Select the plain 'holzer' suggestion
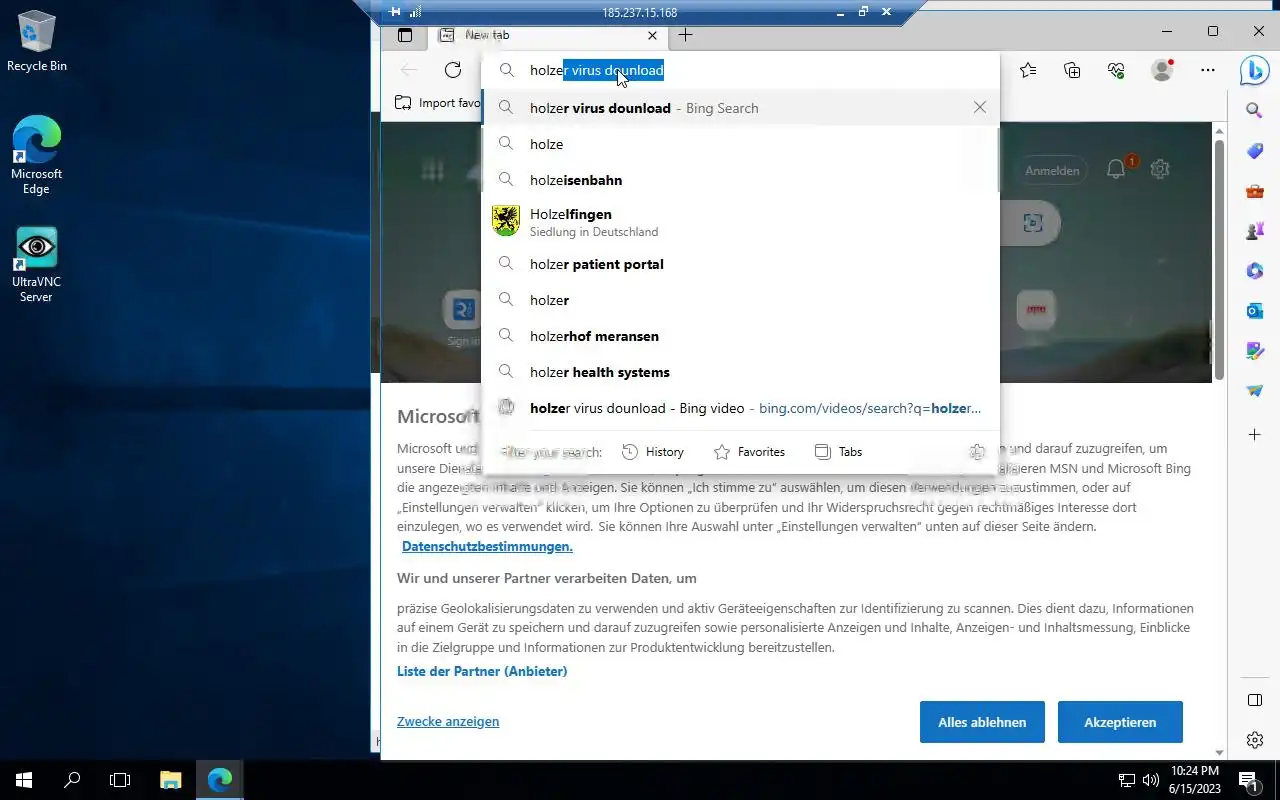Screen dimensions: 1280x800 click(740, 300)
